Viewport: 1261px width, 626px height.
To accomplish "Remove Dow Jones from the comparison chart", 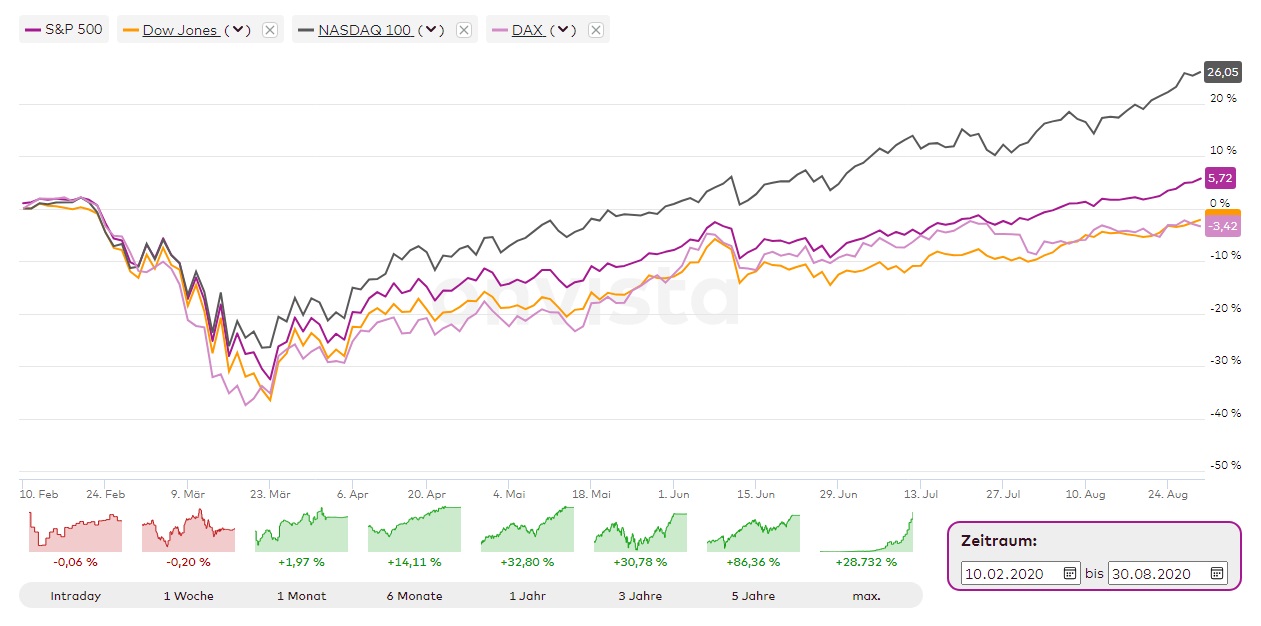I will tap(269, 30).
